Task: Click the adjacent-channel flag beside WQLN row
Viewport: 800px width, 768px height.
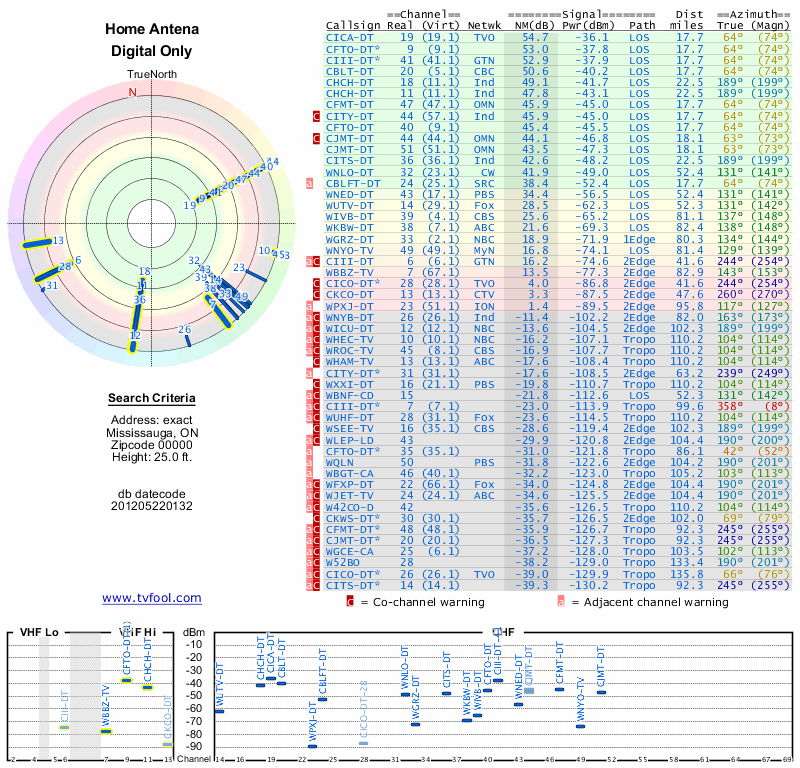Action: pos(309,462)
